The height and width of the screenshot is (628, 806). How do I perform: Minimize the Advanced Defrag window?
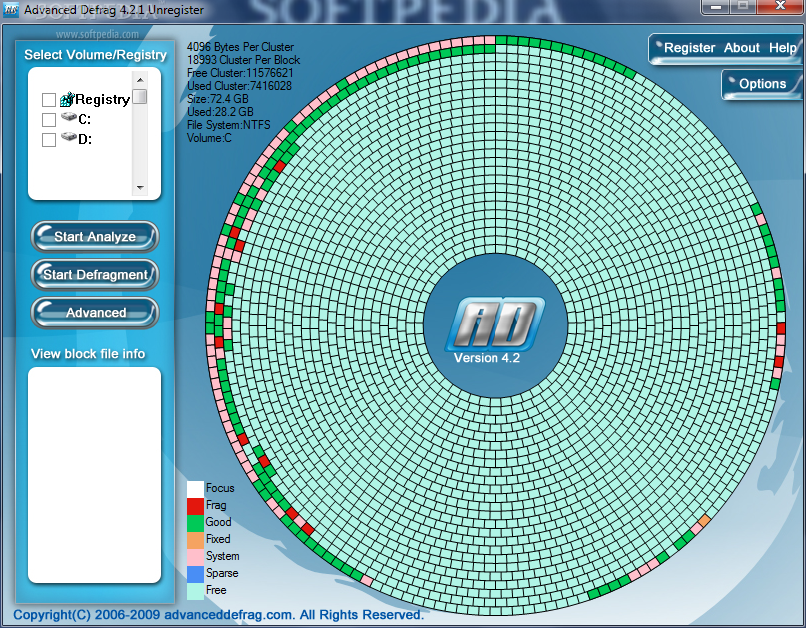coord(716,7)
